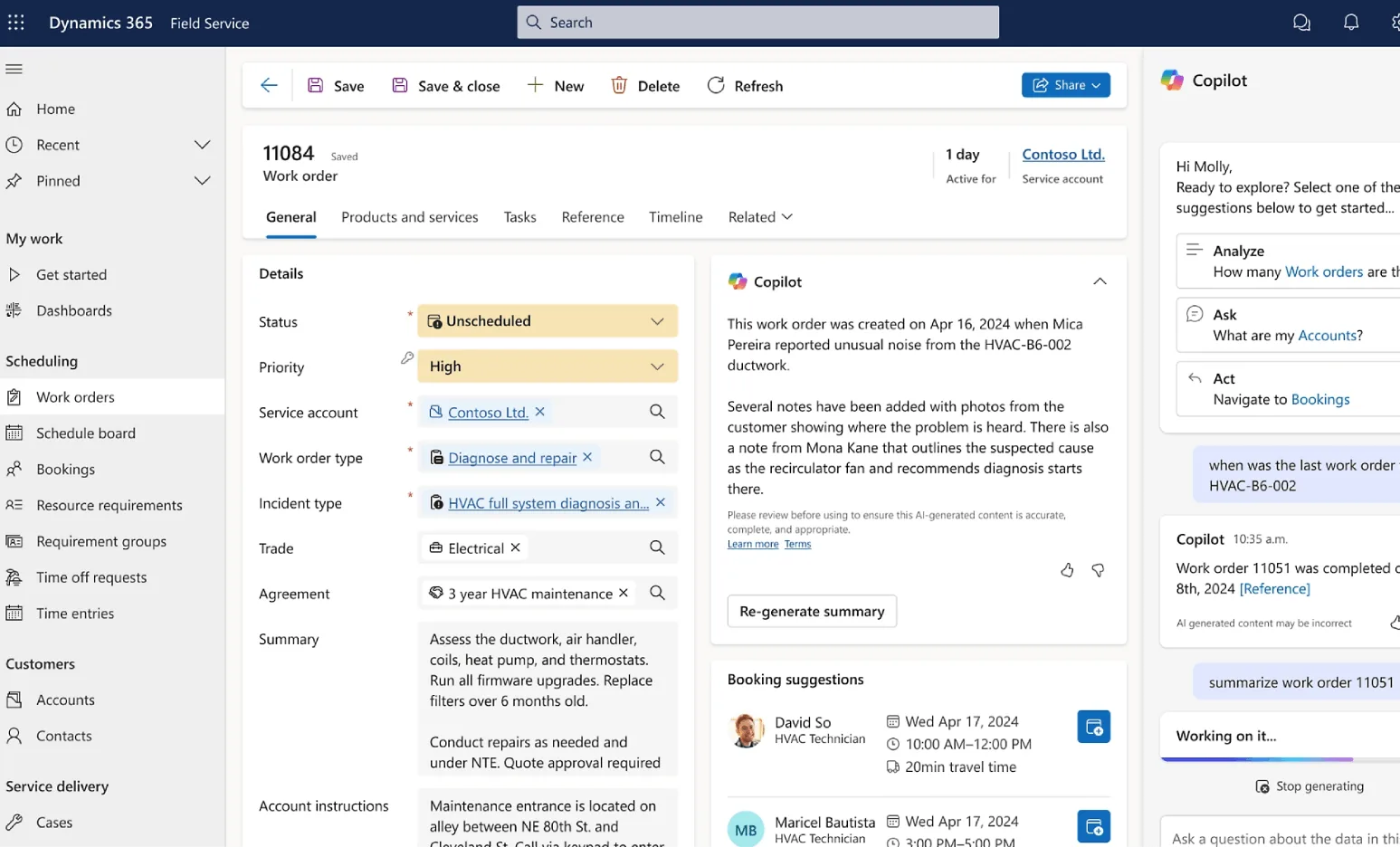Open the app launcher waffle icon

coord(16,23)
